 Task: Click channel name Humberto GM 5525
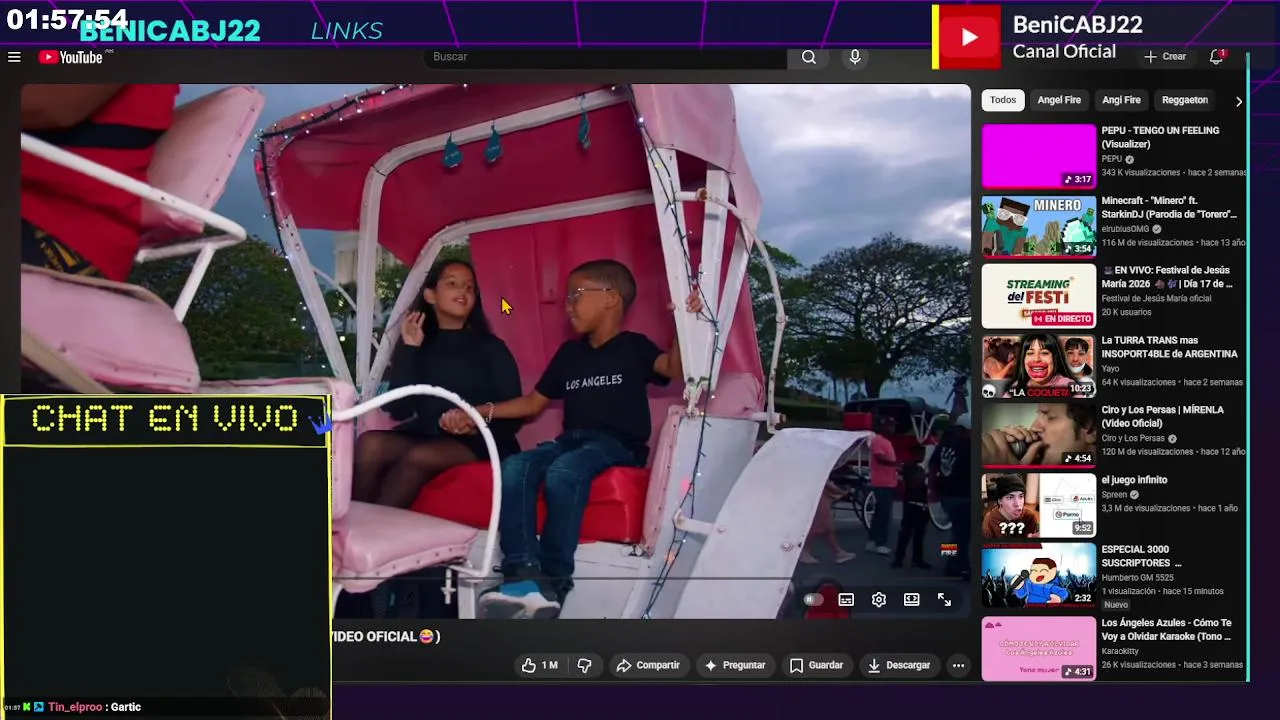click(1139, 577)
